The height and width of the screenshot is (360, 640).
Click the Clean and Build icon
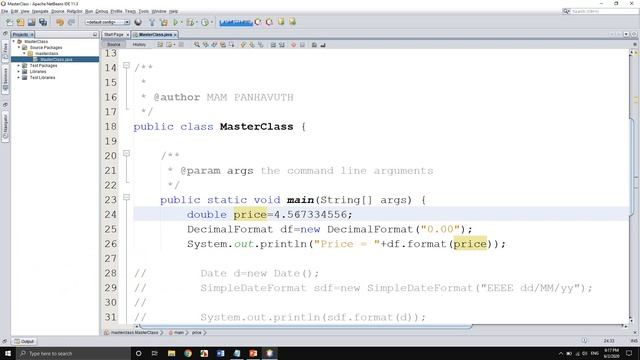164,22
